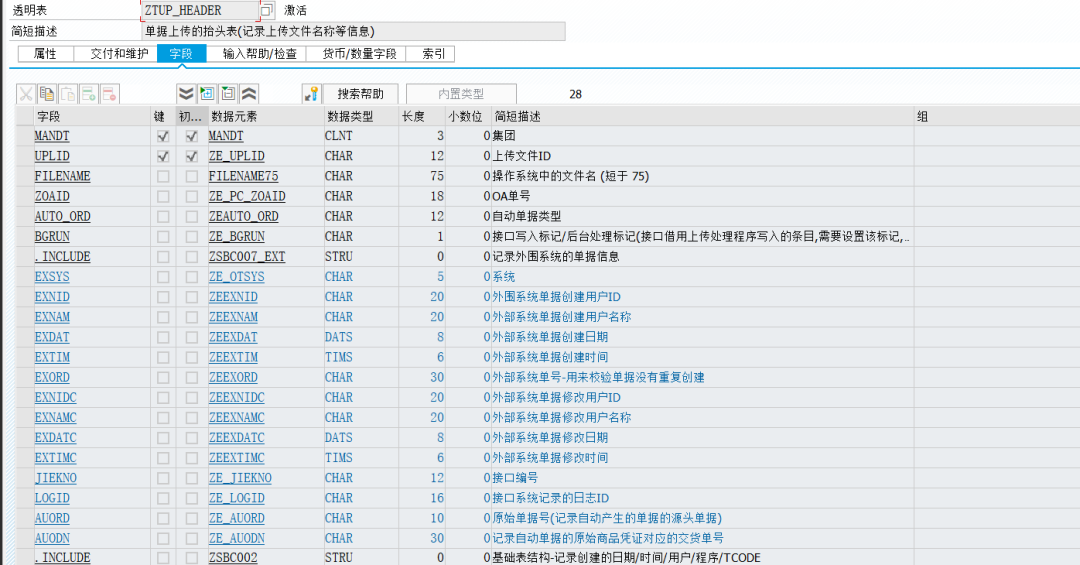Click the EXDAT field name
1080x565 pixels.
pos(52,337)
